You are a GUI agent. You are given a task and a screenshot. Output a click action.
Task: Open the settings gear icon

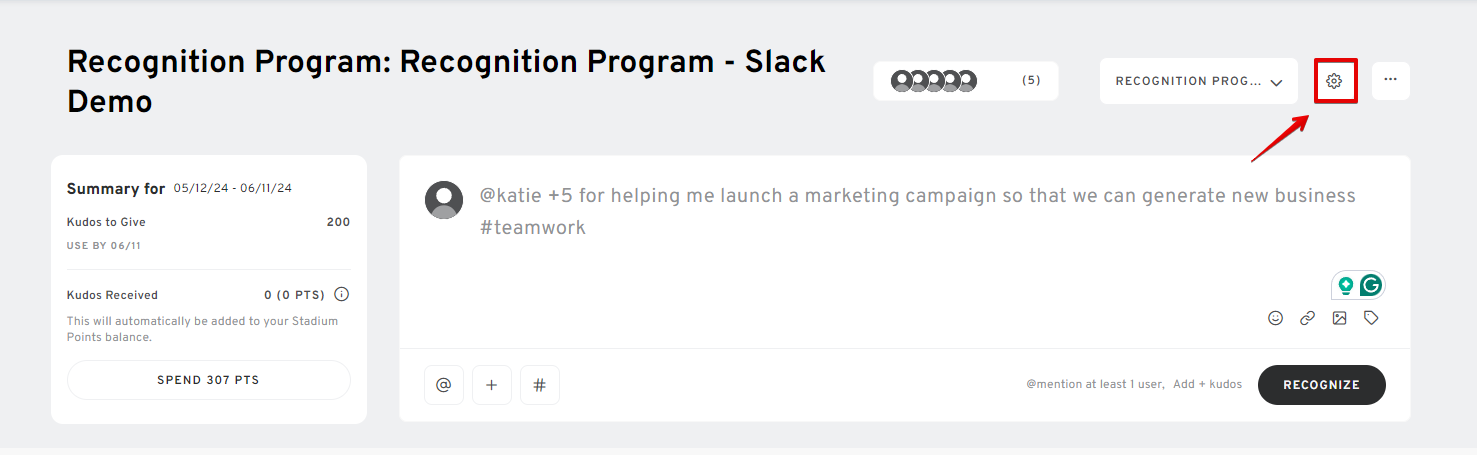[1334, 81]
